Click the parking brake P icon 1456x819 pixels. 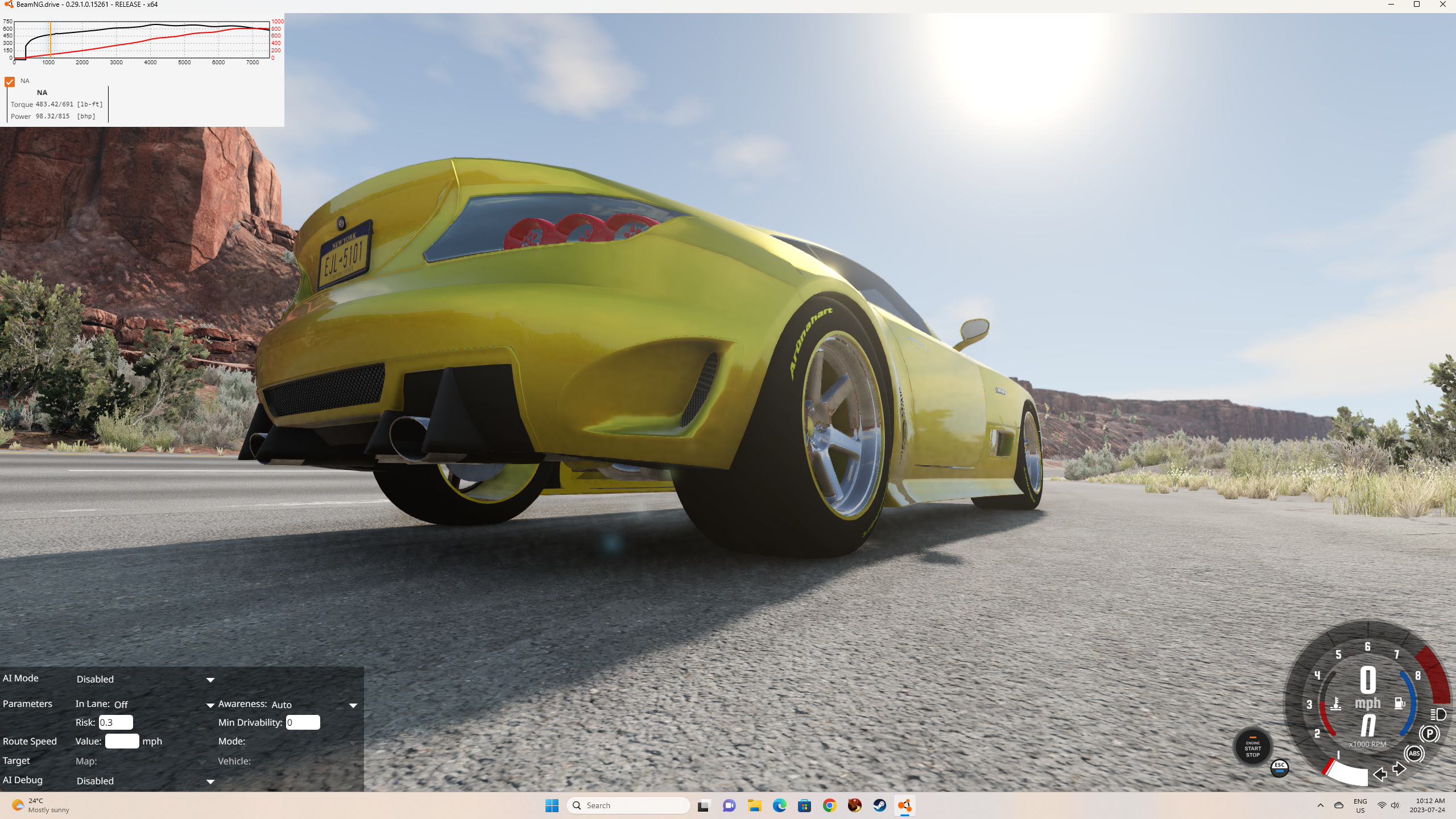tap(1429, 734)
